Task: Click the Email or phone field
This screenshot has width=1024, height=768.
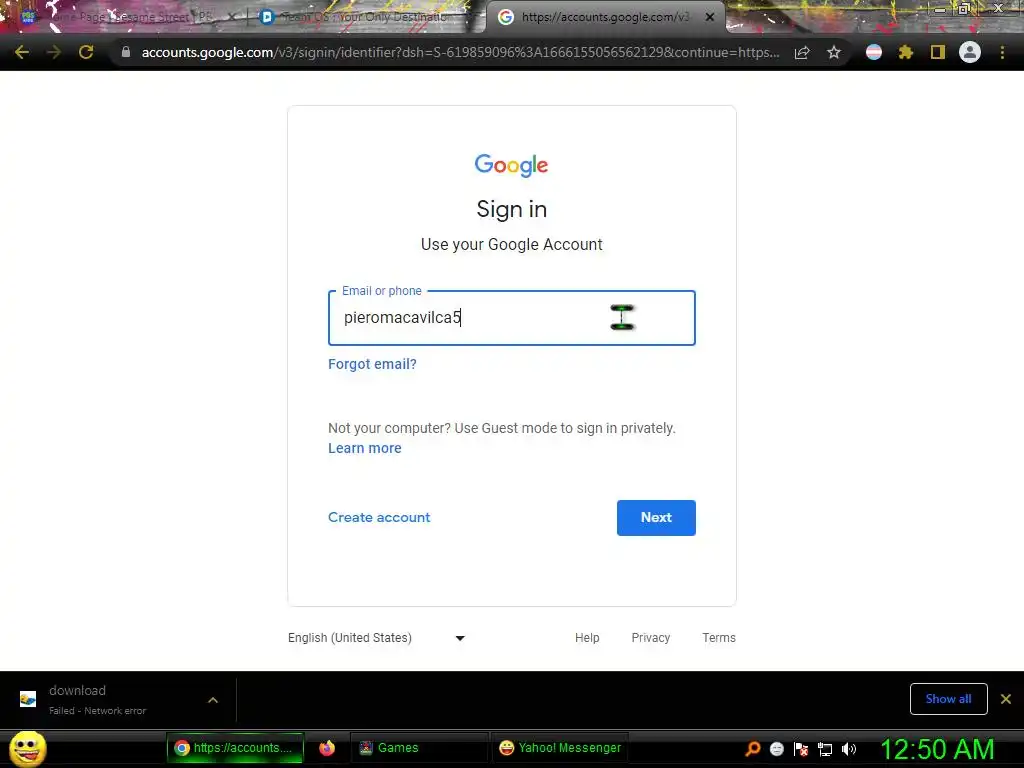Action: tap(511, 318)
